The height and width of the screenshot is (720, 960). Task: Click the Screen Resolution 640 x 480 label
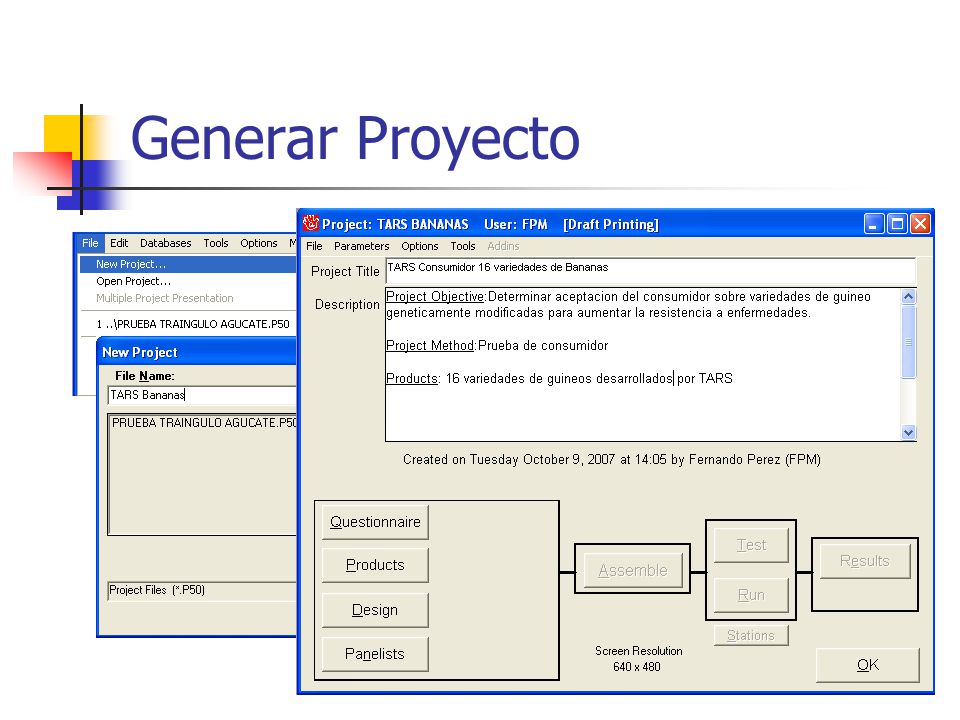638,659
